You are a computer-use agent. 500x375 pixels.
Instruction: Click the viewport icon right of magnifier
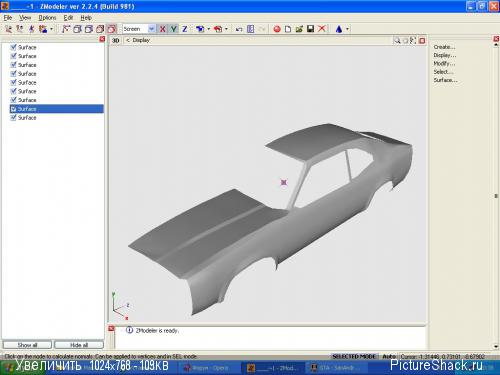[x=405, y=41]
